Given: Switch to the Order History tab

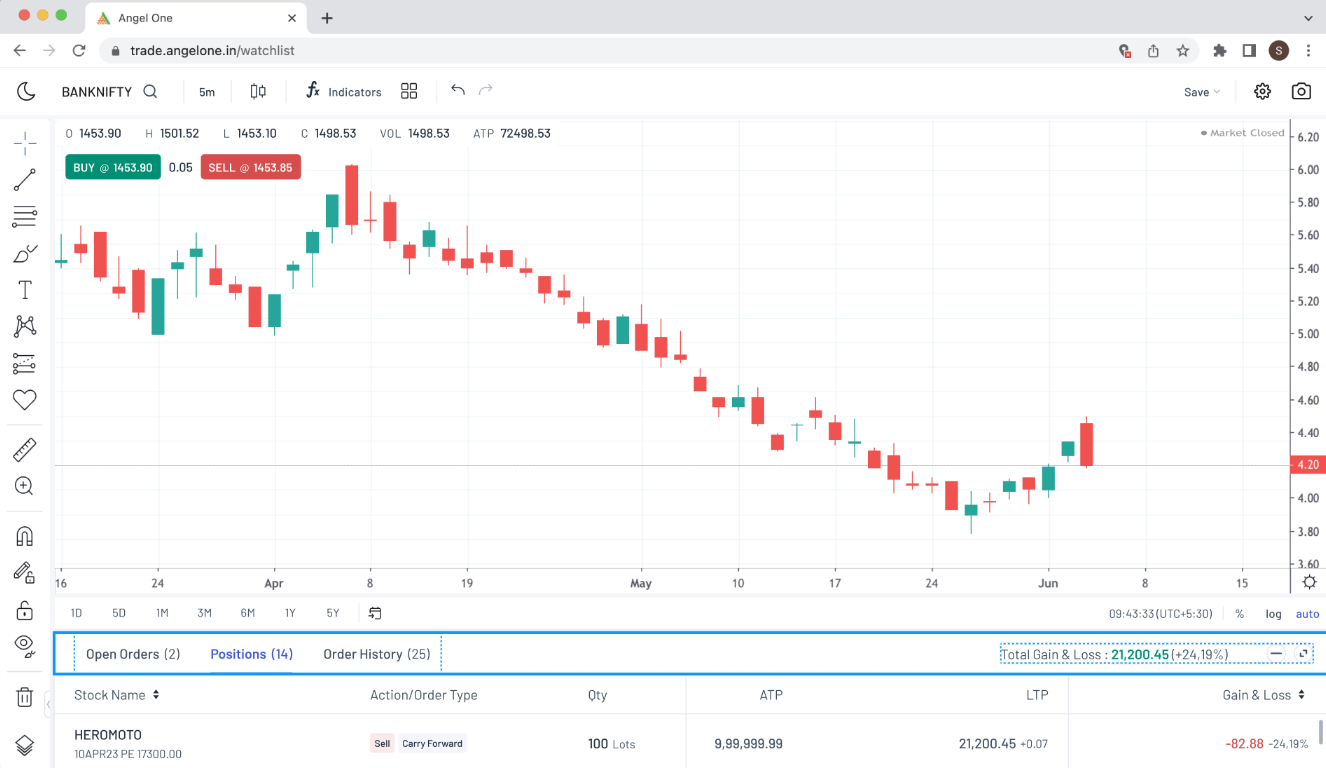Looking at the screenshot, I should [x=376, y=654].
